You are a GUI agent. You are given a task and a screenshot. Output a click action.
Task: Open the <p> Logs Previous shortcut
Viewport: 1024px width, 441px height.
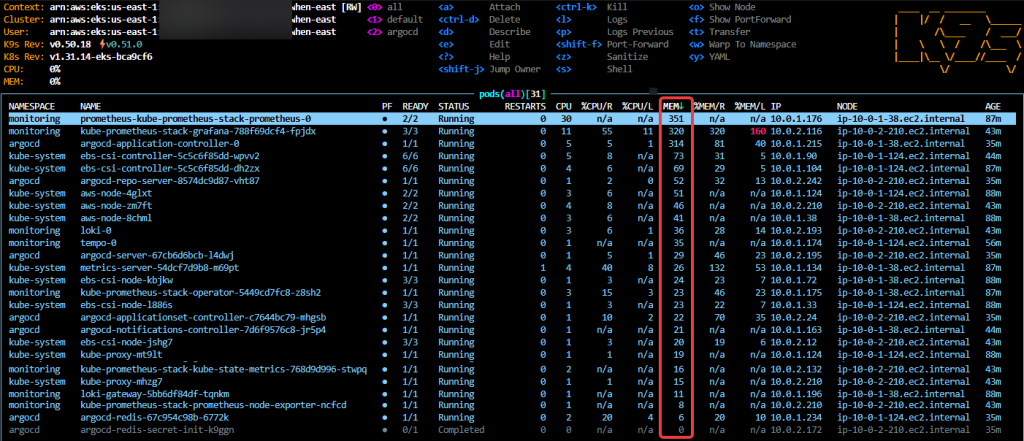[615, 32]
